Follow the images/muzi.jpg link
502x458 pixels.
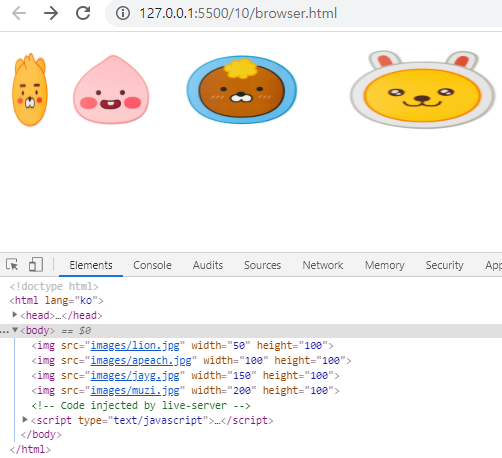135,390
